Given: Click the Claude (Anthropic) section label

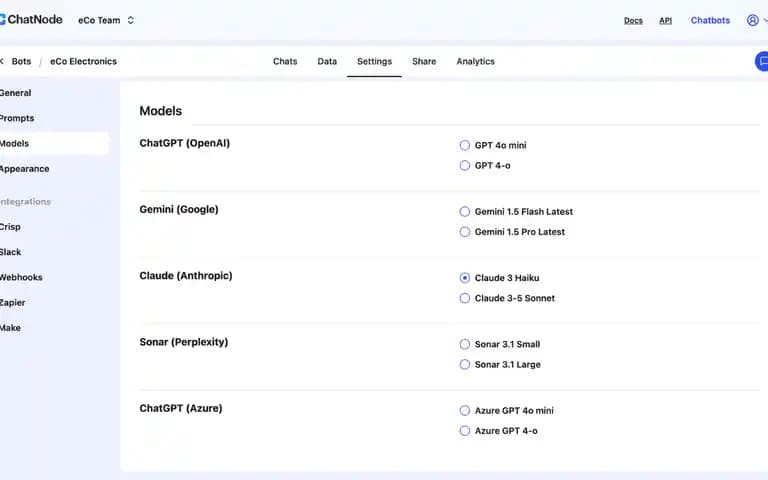Looking at the screenshot, I should click(x=186, y=276).
